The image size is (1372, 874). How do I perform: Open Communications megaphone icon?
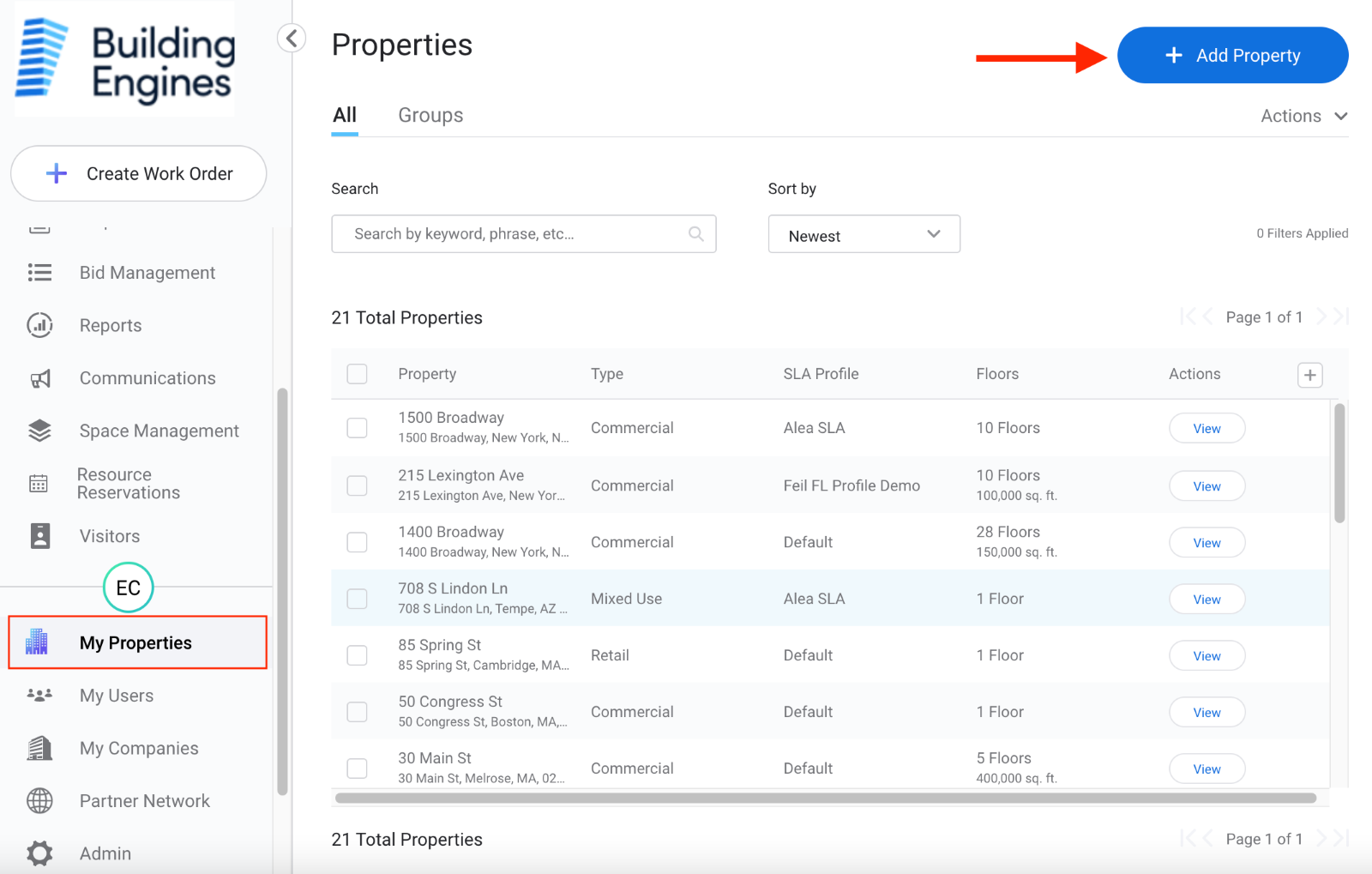click(x=39, y=378)
